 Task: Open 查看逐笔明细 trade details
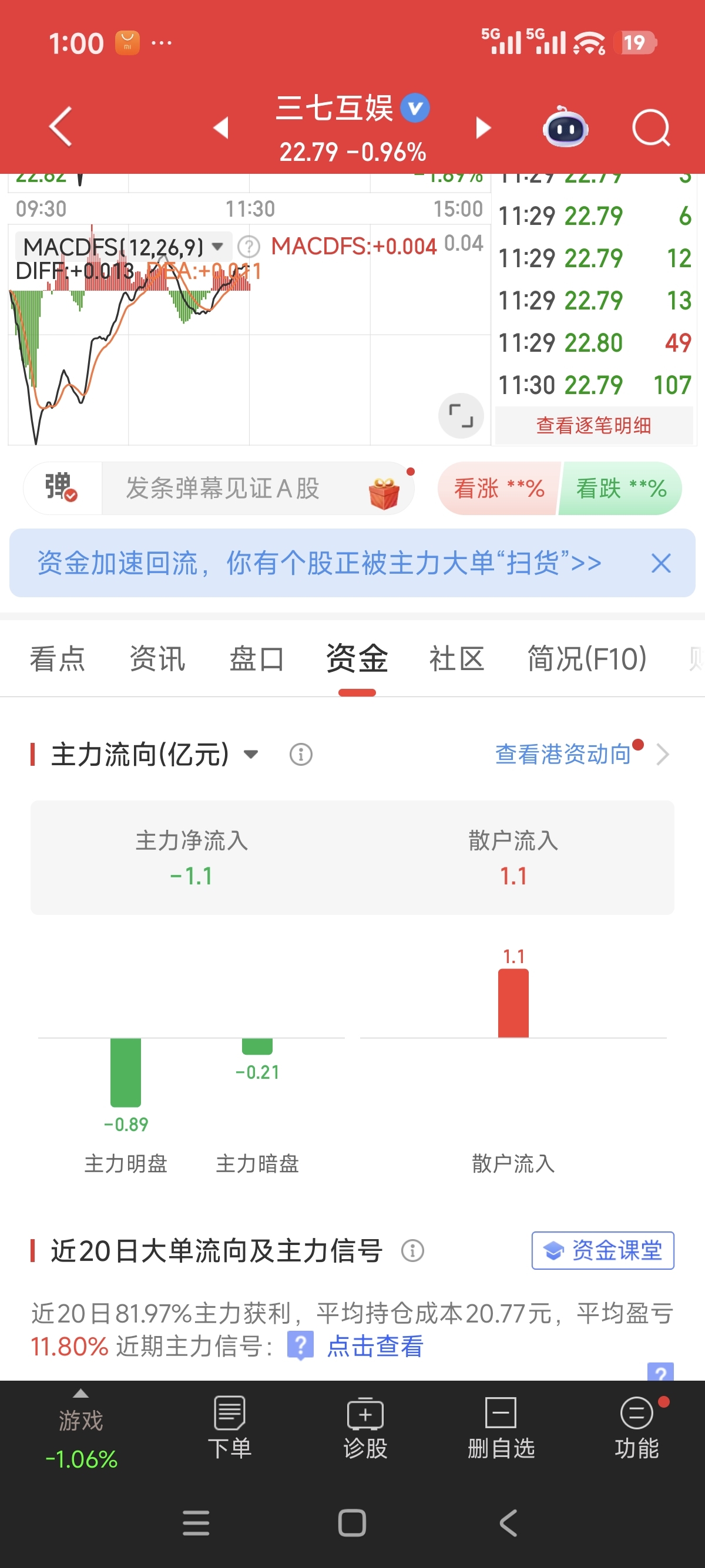click(593, 426)
